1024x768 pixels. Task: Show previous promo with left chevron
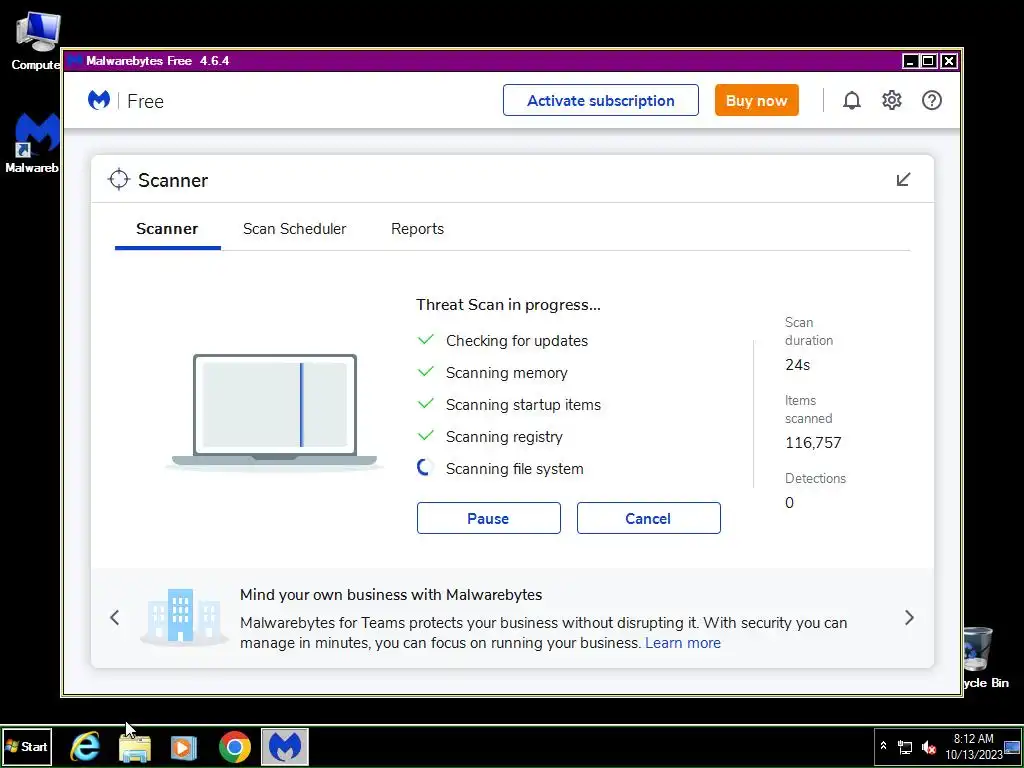[115, 618]
